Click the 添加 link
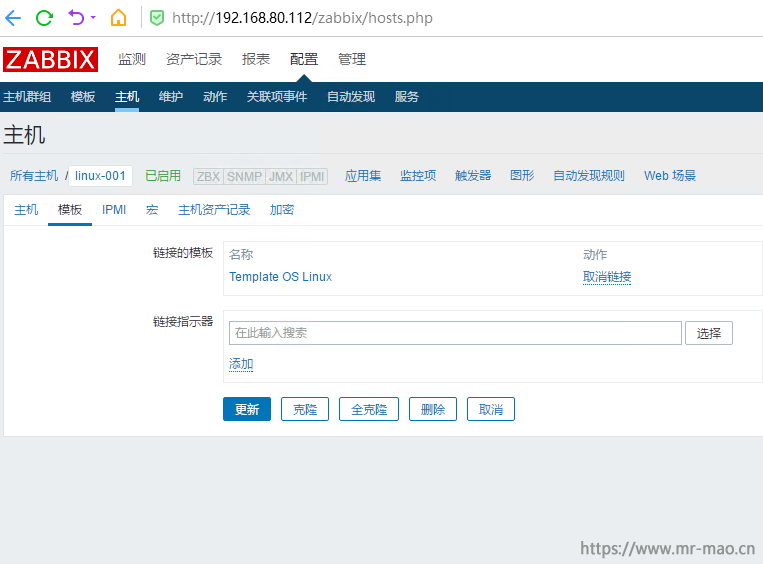 241,364
